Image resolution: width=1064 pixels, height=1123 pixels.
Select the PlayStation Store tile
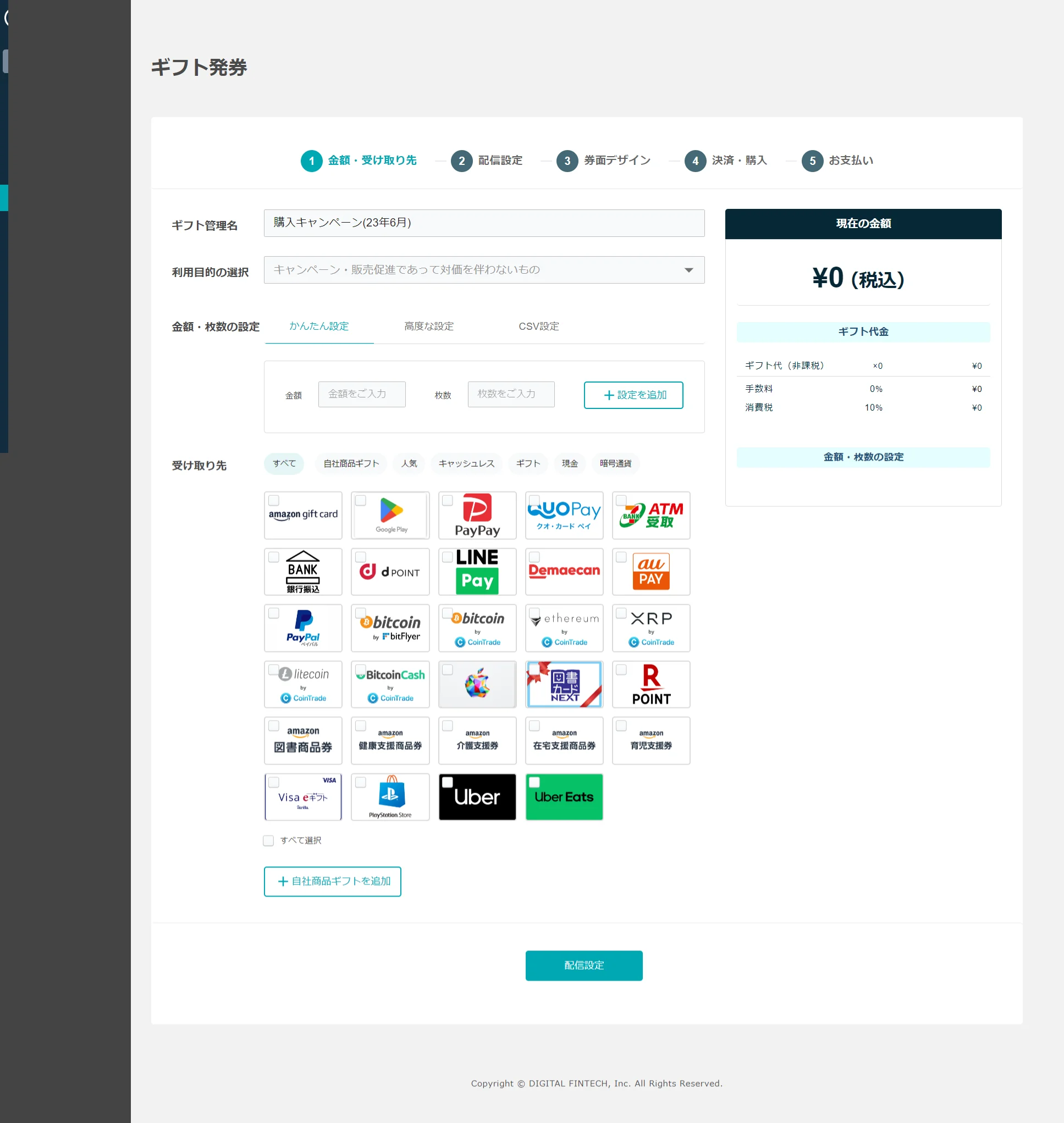(x=390, y=797)
